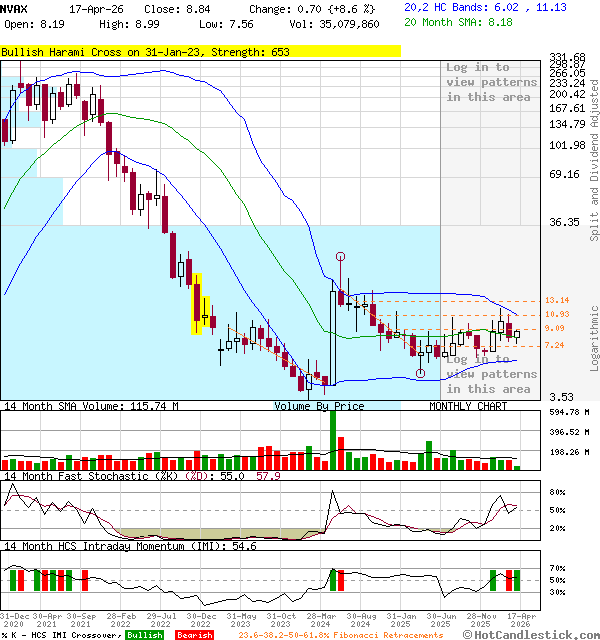Click the red circle marker above the 2024 candle
600x640 pixels.
(x=341, y=257)
